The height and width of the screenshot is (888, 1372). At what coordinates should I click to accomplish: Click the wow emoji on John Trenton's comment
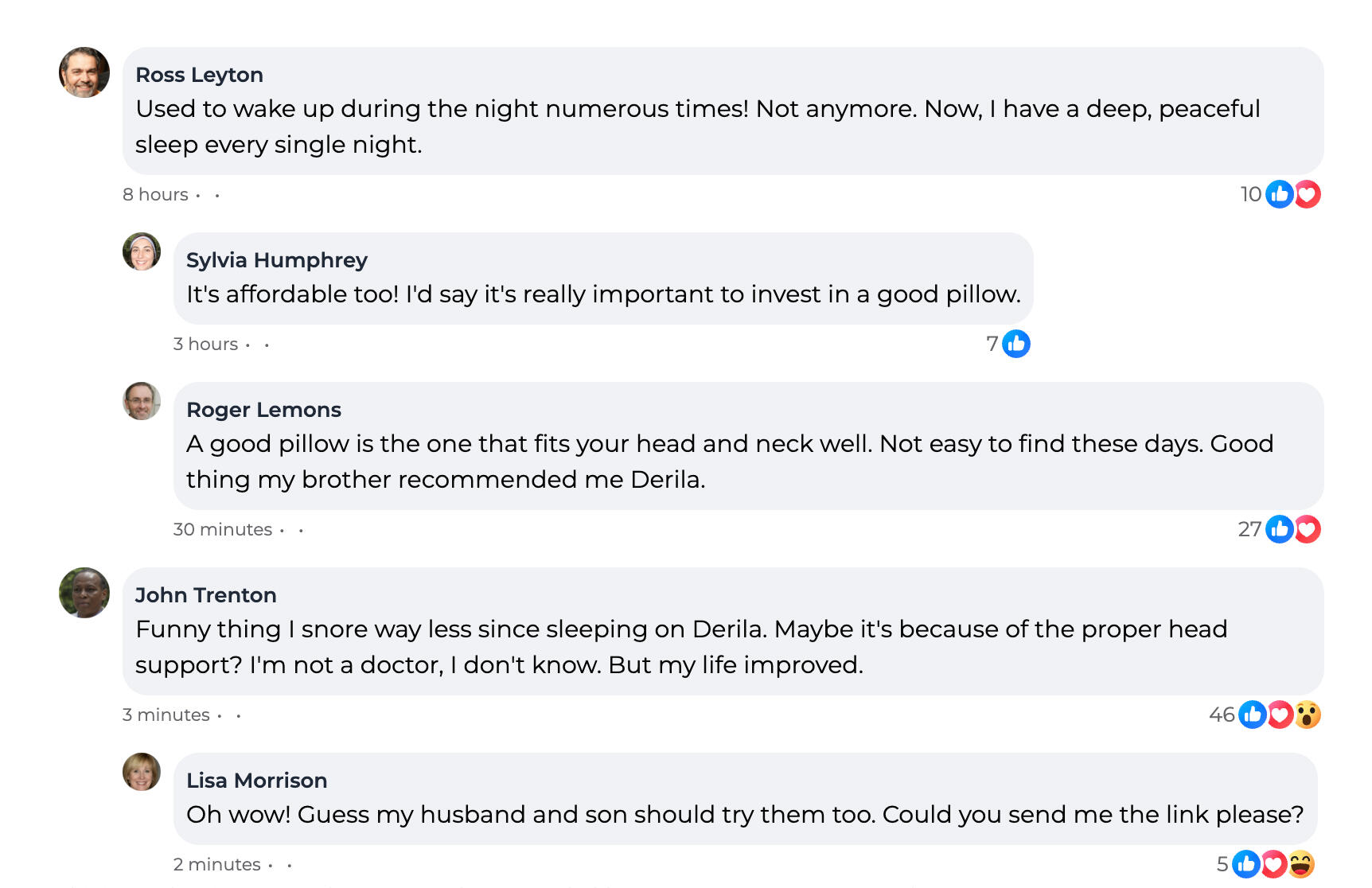pyautogui.click(x=1308, y=715)
